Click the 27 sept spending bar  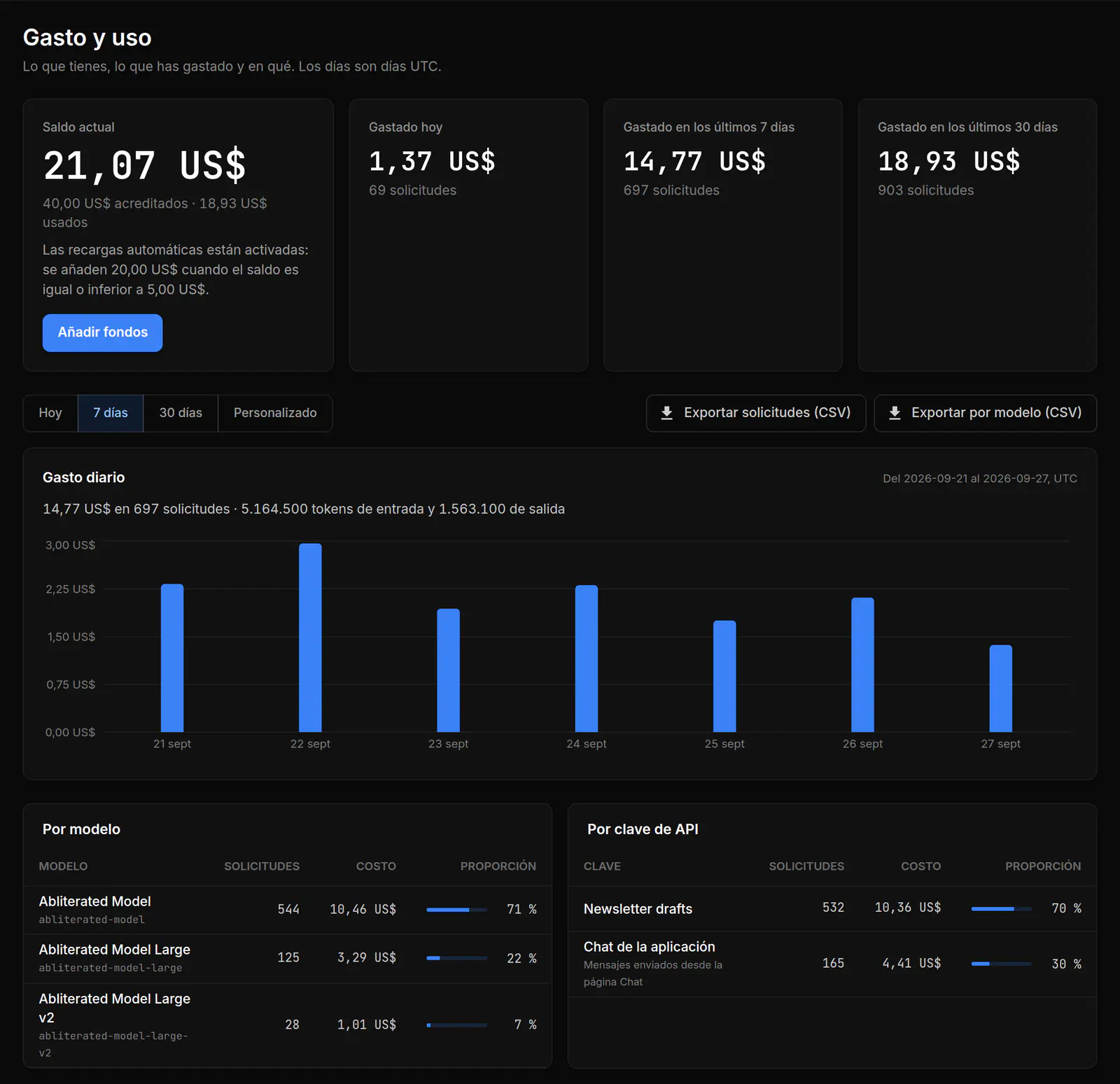pyautogui.click(x=1000, y=689)
